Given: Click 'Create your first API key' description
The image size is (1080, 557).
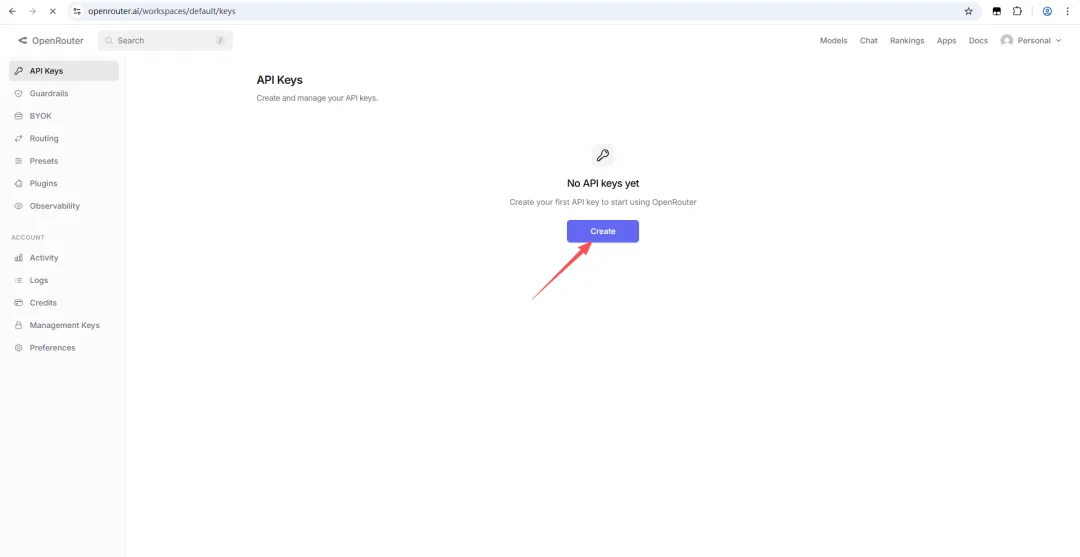Looking at the screenshot, I should coord(603,202).
